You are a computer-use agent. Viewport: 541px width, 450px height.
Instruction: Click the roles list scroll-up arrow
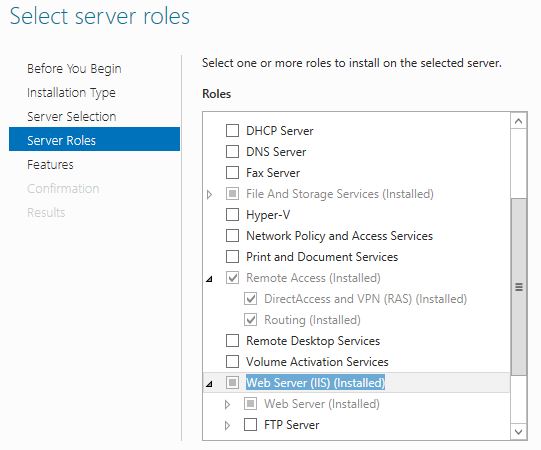pyautogui.click(x=518, y=121)
